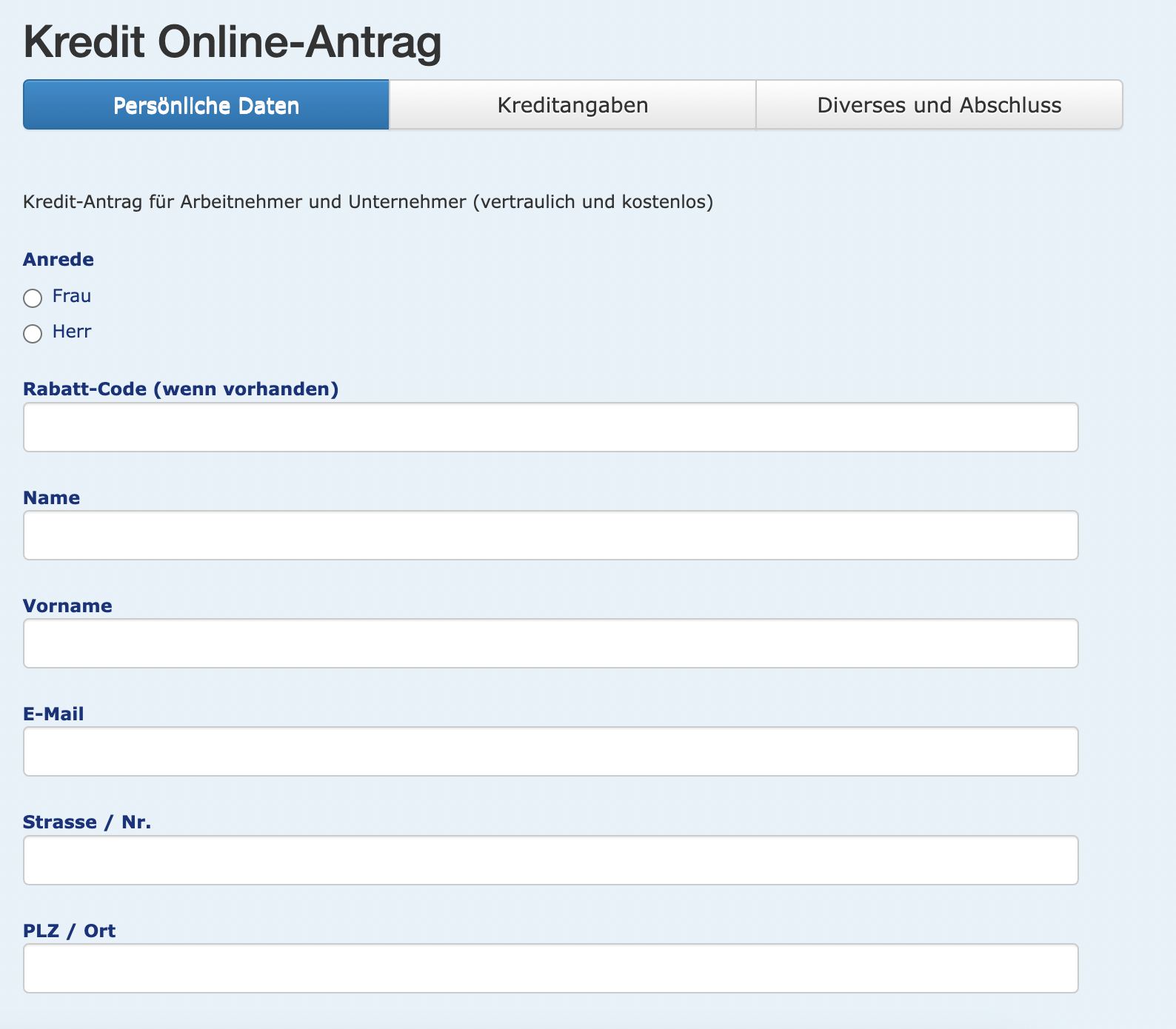Click the 'Vorname' field label

(67, 606)
